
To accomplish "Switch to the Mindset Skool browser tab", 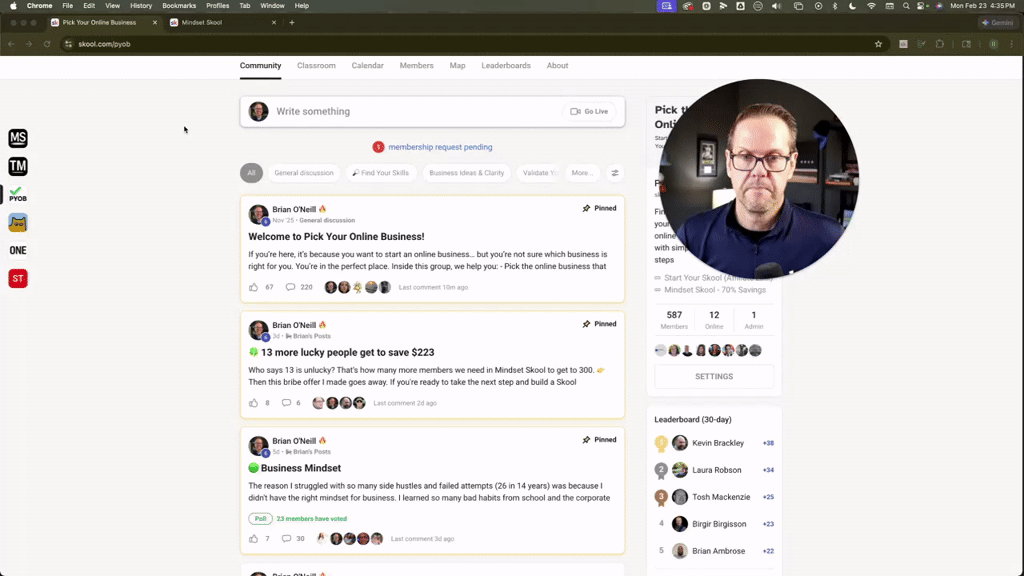I will coord(222,22).
